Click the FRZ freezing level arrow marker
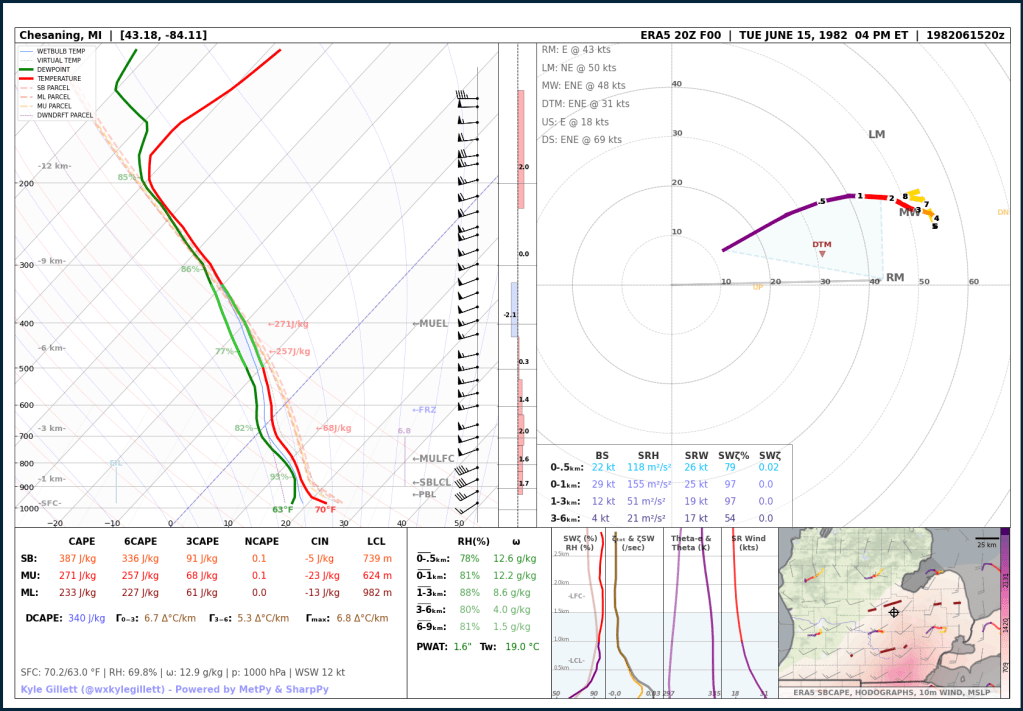1023x711 pixels. (424, 410)
